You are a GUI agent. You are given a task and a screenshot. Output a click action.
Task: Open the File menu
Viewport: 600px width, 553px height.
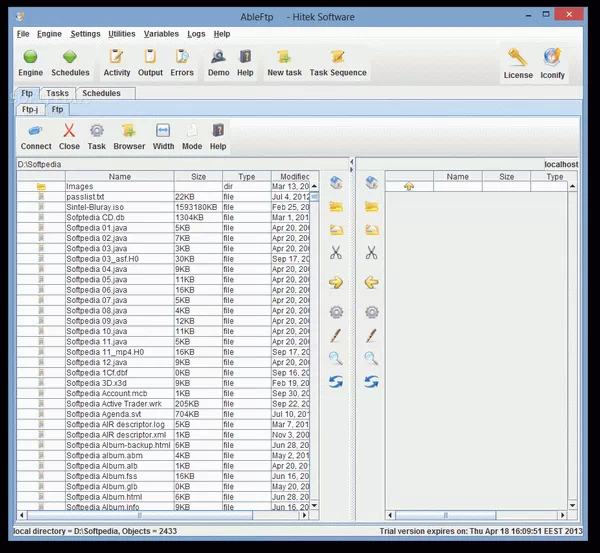tap(23, 34)
